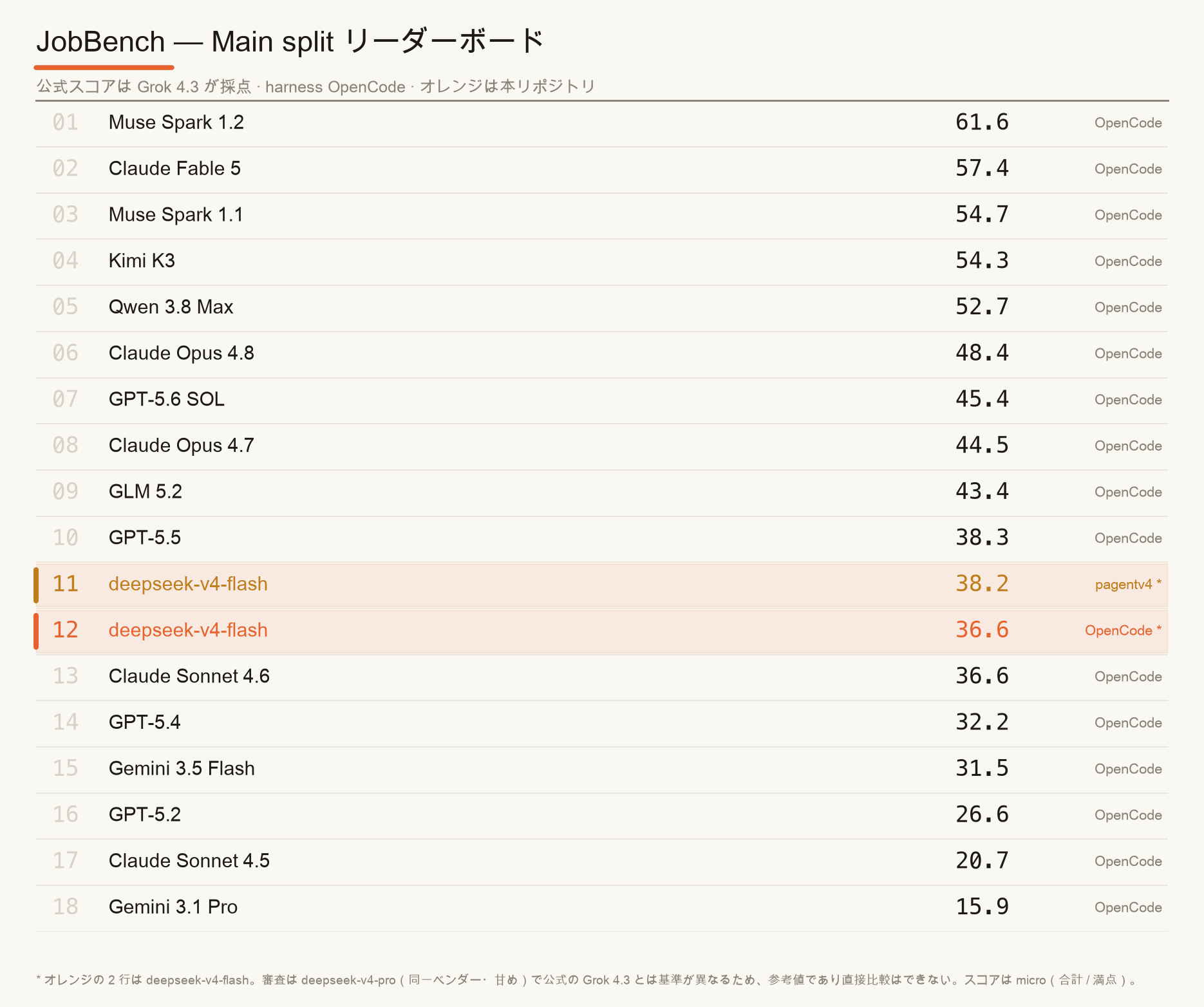
Task: Click the footnote about deepseek-v4-pro judging
Action: click(x=587, y=980)
